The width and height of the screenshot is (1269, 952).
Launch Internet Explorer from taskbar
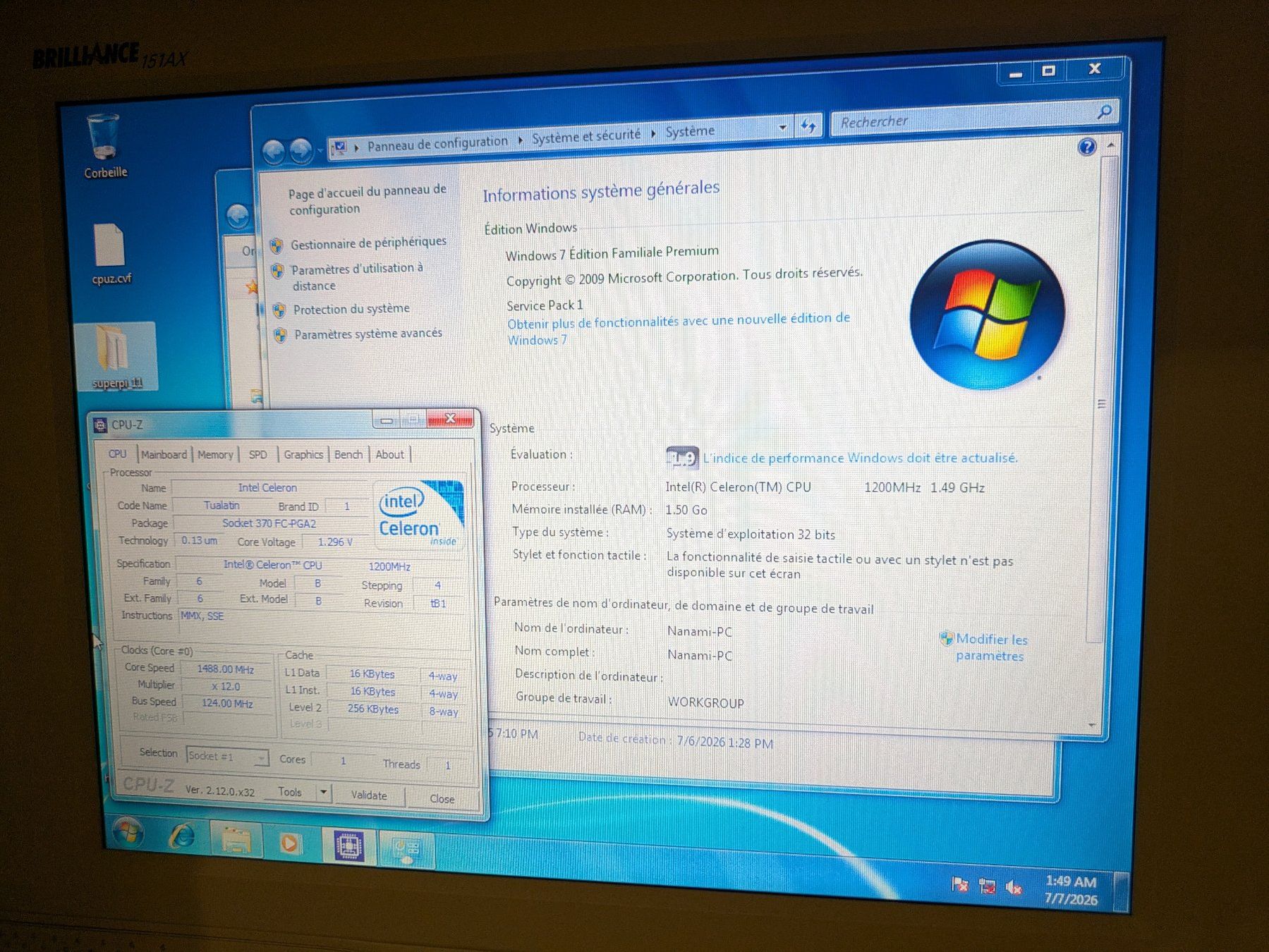183,836
